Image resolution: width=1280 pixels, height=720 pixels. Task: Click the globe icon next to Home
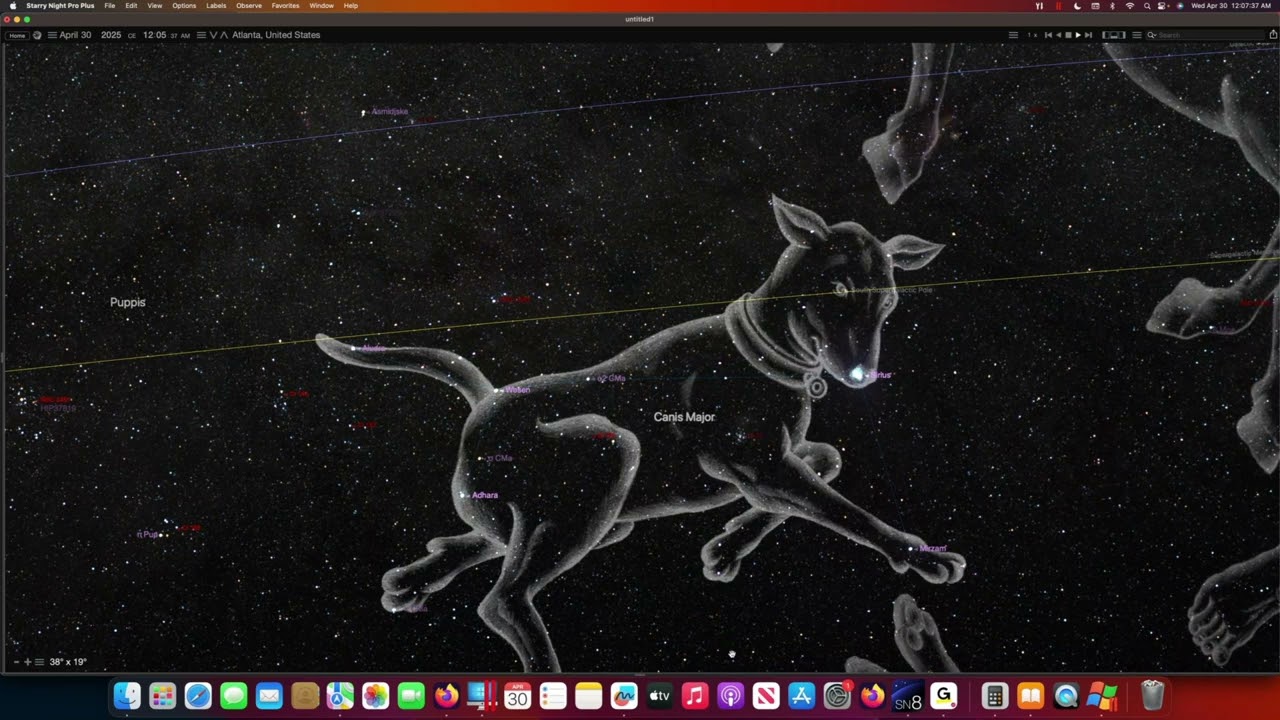(x=37, y=35)
